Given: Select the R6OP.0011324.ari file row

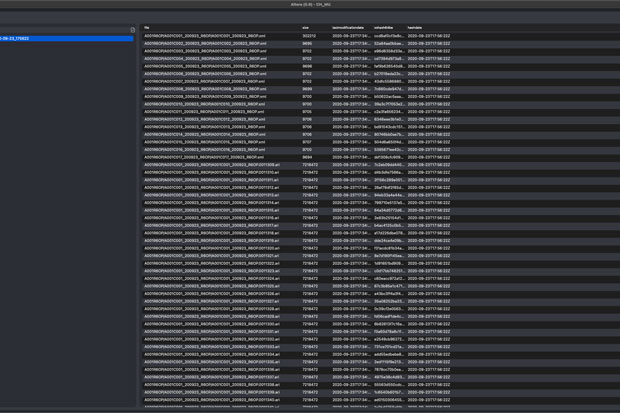Looking at the screenshot, I should pyautogui.click(x=381, y=279).
